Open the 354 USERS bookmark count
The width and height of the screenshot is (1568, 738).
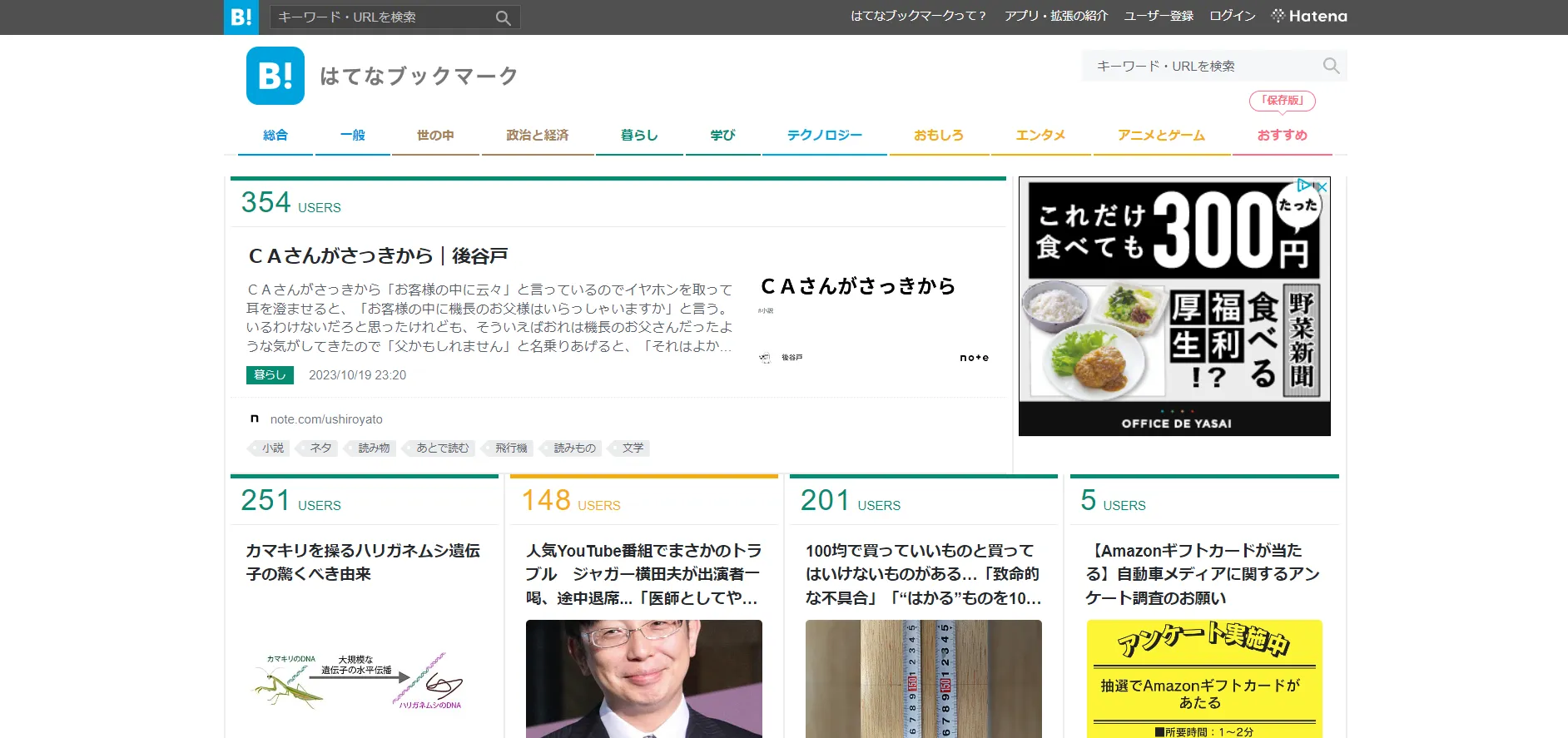point(291,202)
